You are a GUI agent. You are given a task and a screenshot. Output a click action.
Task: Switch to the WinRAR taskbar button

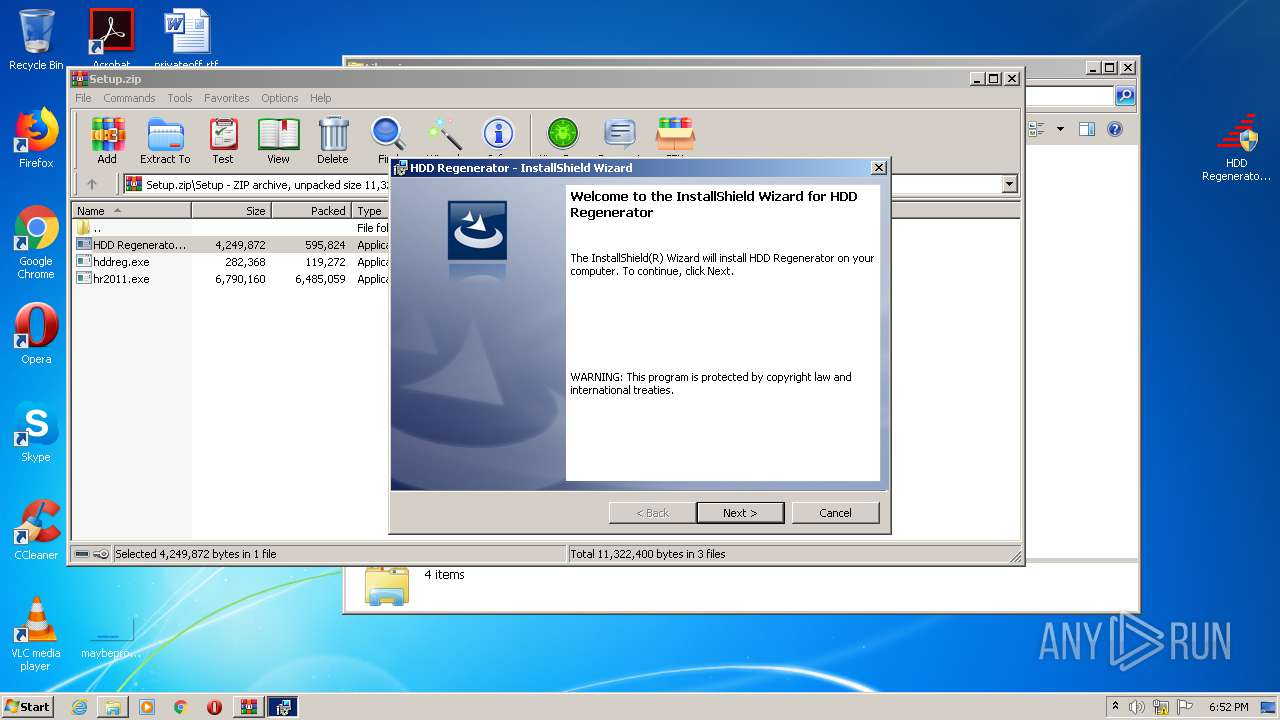click(249, 707)
